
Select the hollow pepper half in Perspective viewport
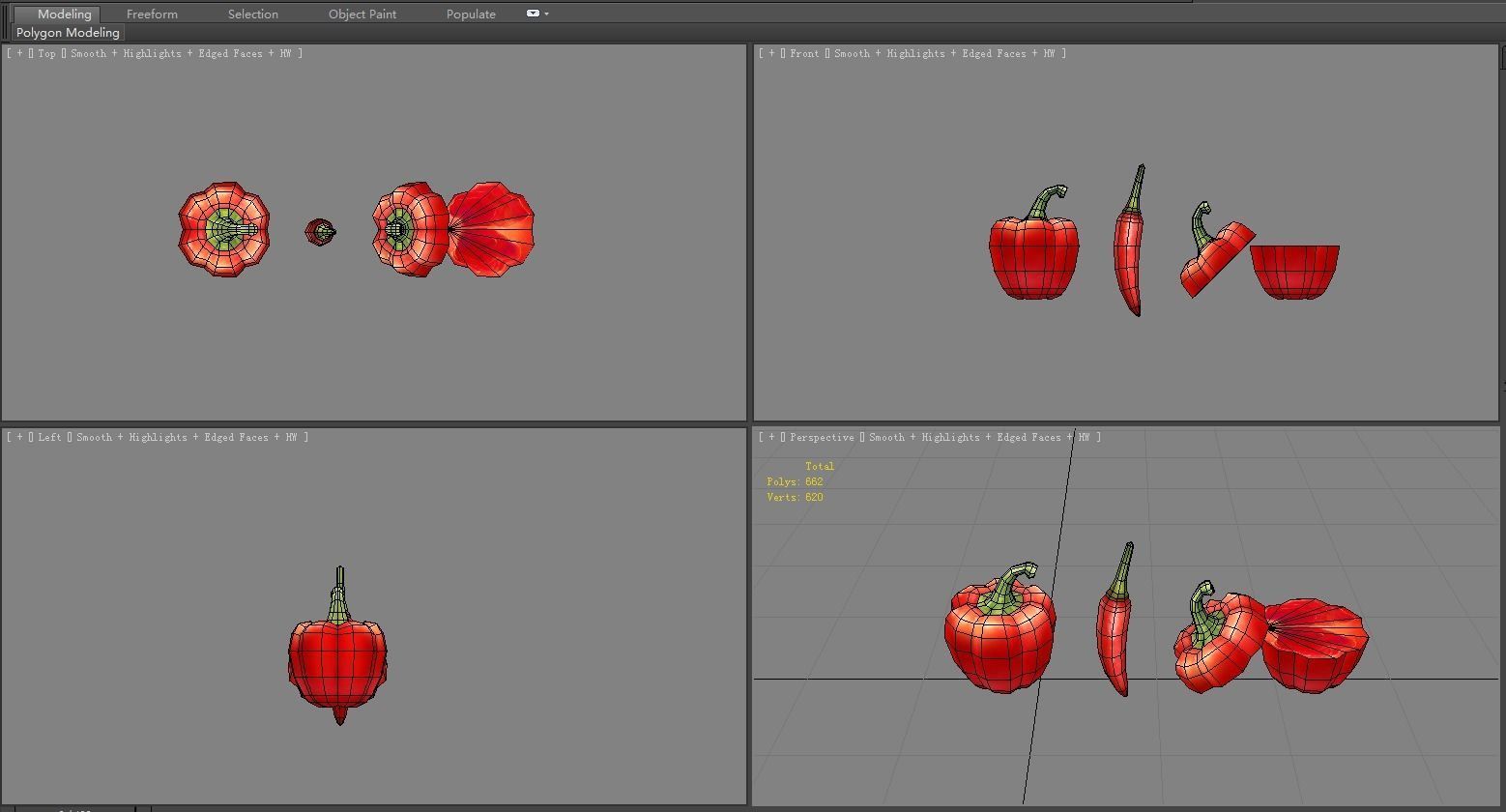pos(1315,648)
